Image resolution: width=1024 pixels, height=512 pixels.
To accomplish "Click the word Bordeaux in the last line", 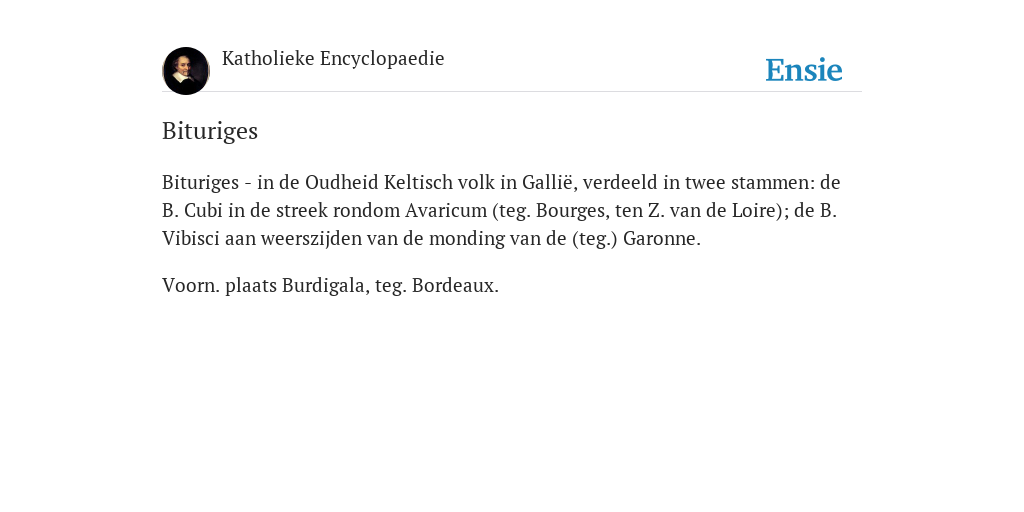I will coord(453,286).
